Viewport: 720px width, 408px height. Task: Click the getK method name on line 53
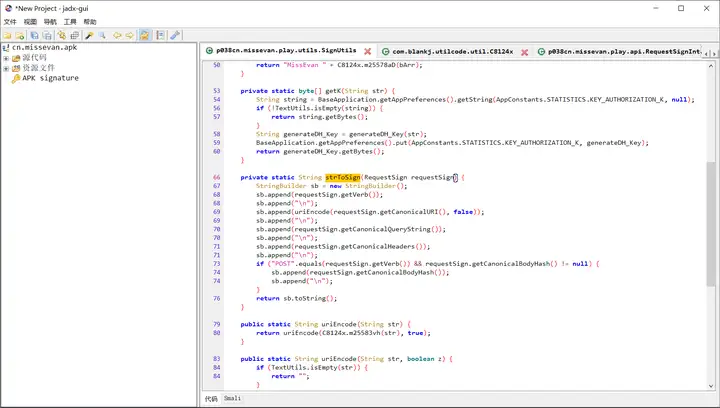pos(333,91)
